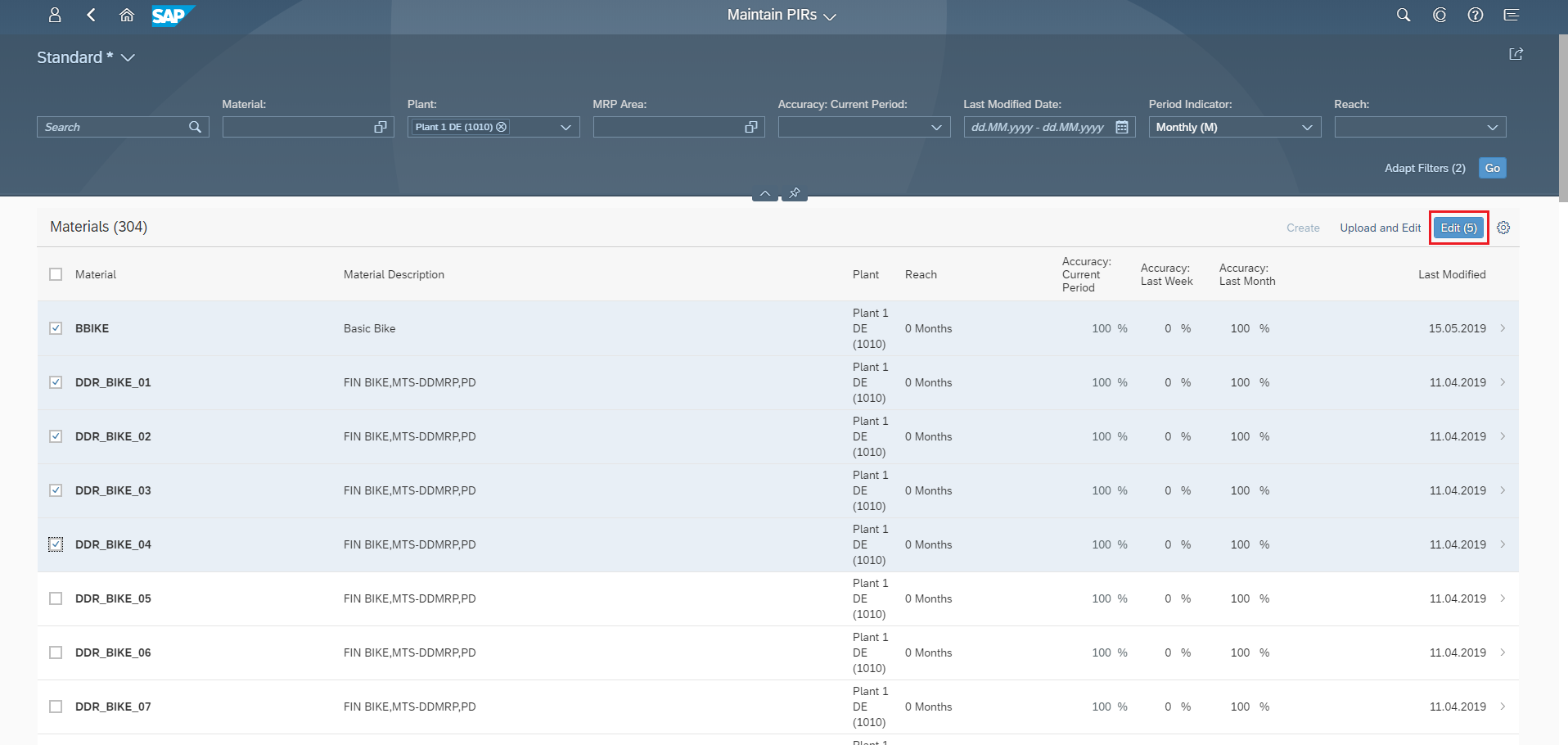This screenshot has height=745, width=1568.
Task: Expand the Plant filter dropdown arrow
Action: pyautogui.click(x=565, y=127)
